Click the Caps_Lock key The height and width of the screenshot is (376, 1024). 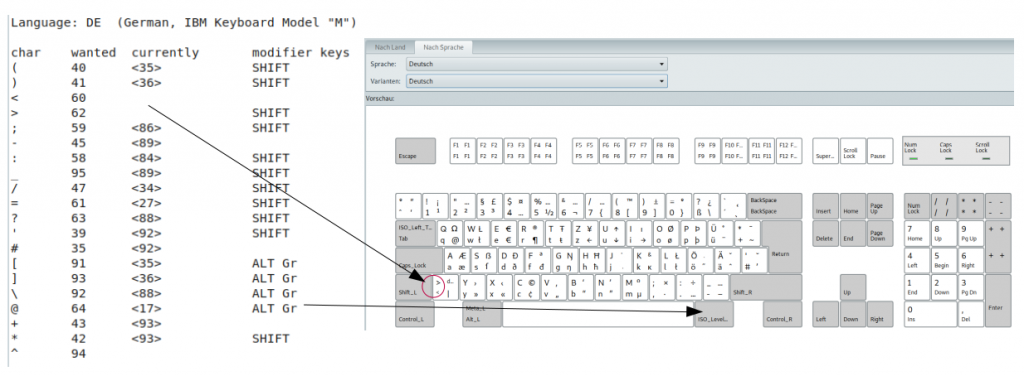419,260
